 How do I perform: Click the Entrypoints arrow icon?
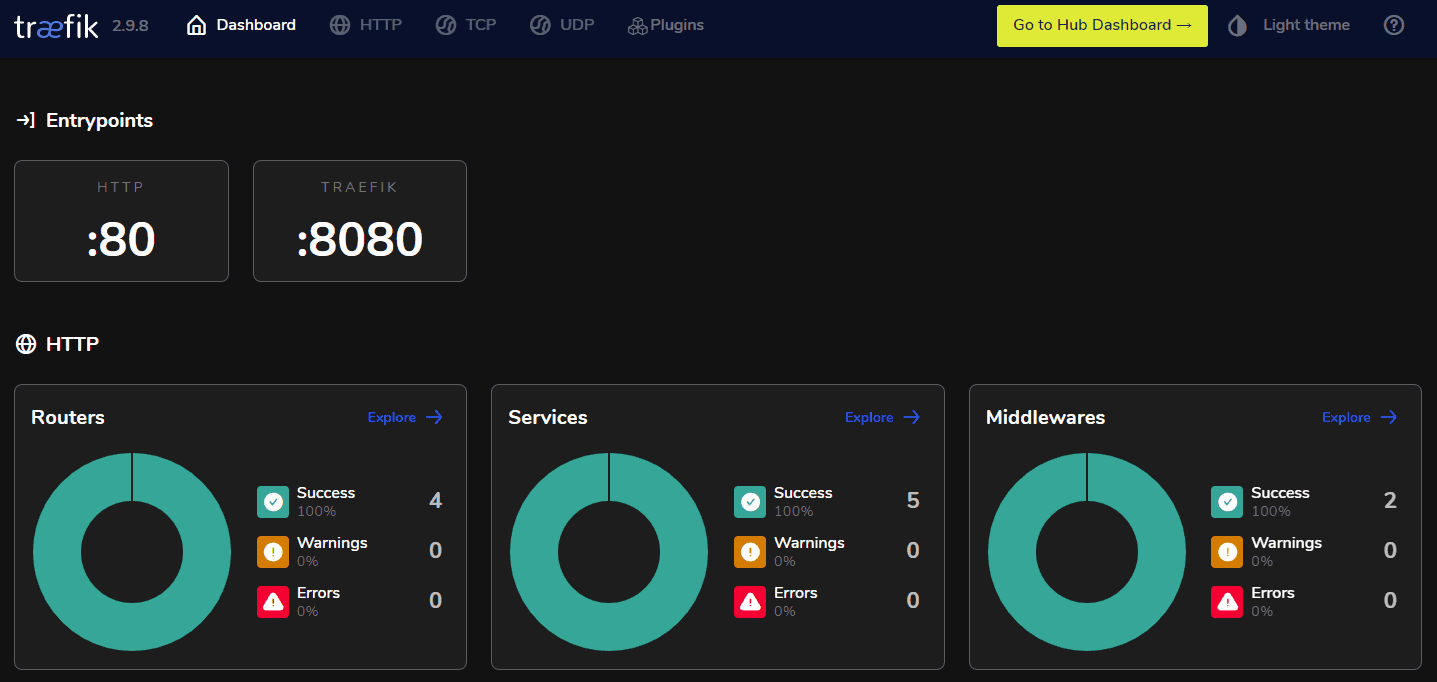pyautogui.click(x=26, y=121)
